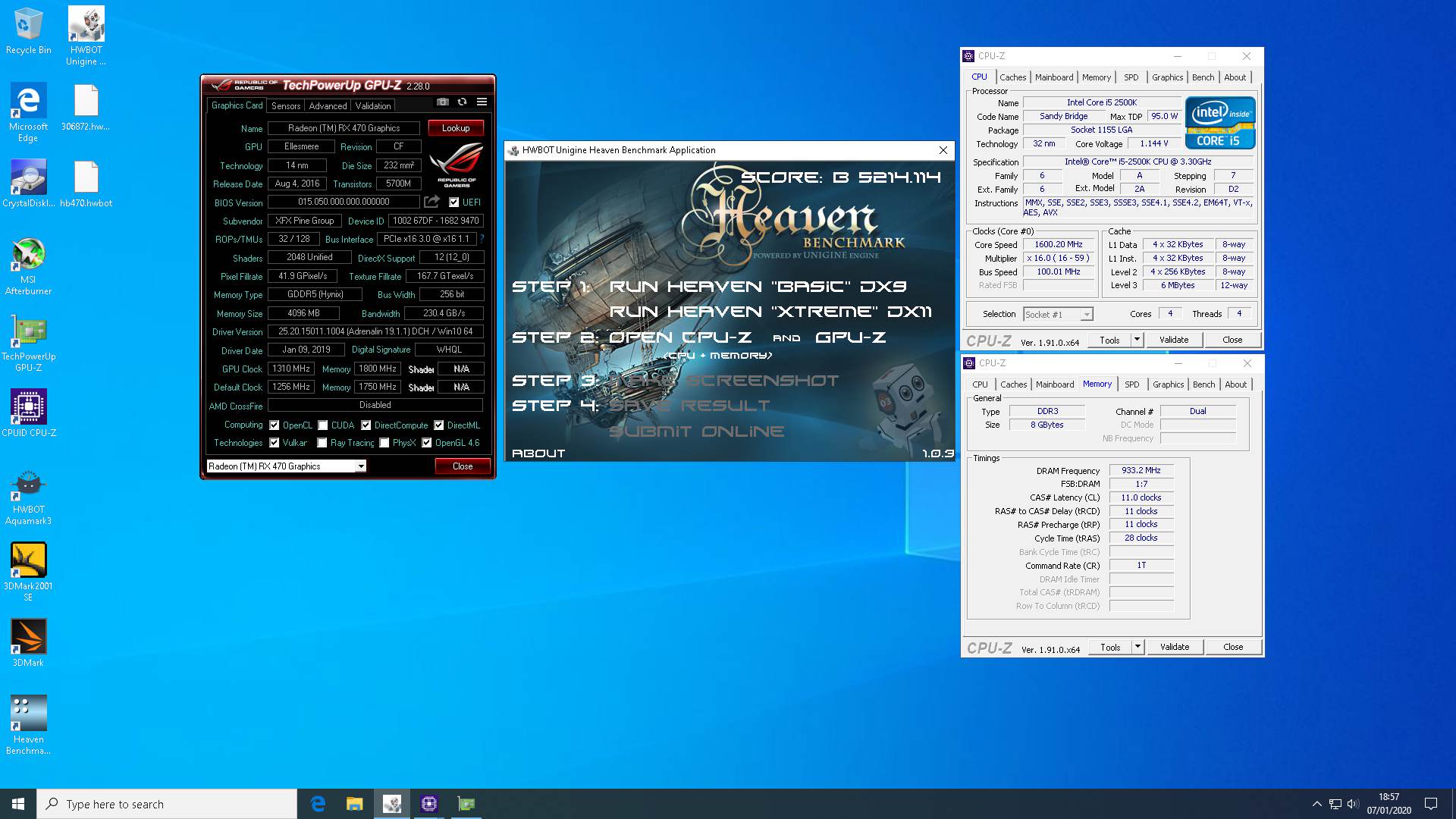This screenshot has height=819, width=1456.
Task: Select the hb470.hwbot file icon
Action: click(x=86, y=184)
